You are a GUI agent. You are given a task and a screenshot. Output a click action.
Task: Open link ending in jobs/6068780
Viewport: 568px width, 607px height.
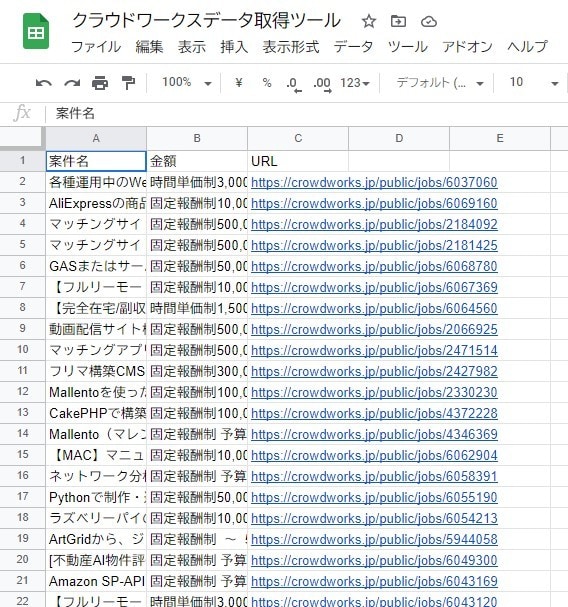(x=374, y=266)
